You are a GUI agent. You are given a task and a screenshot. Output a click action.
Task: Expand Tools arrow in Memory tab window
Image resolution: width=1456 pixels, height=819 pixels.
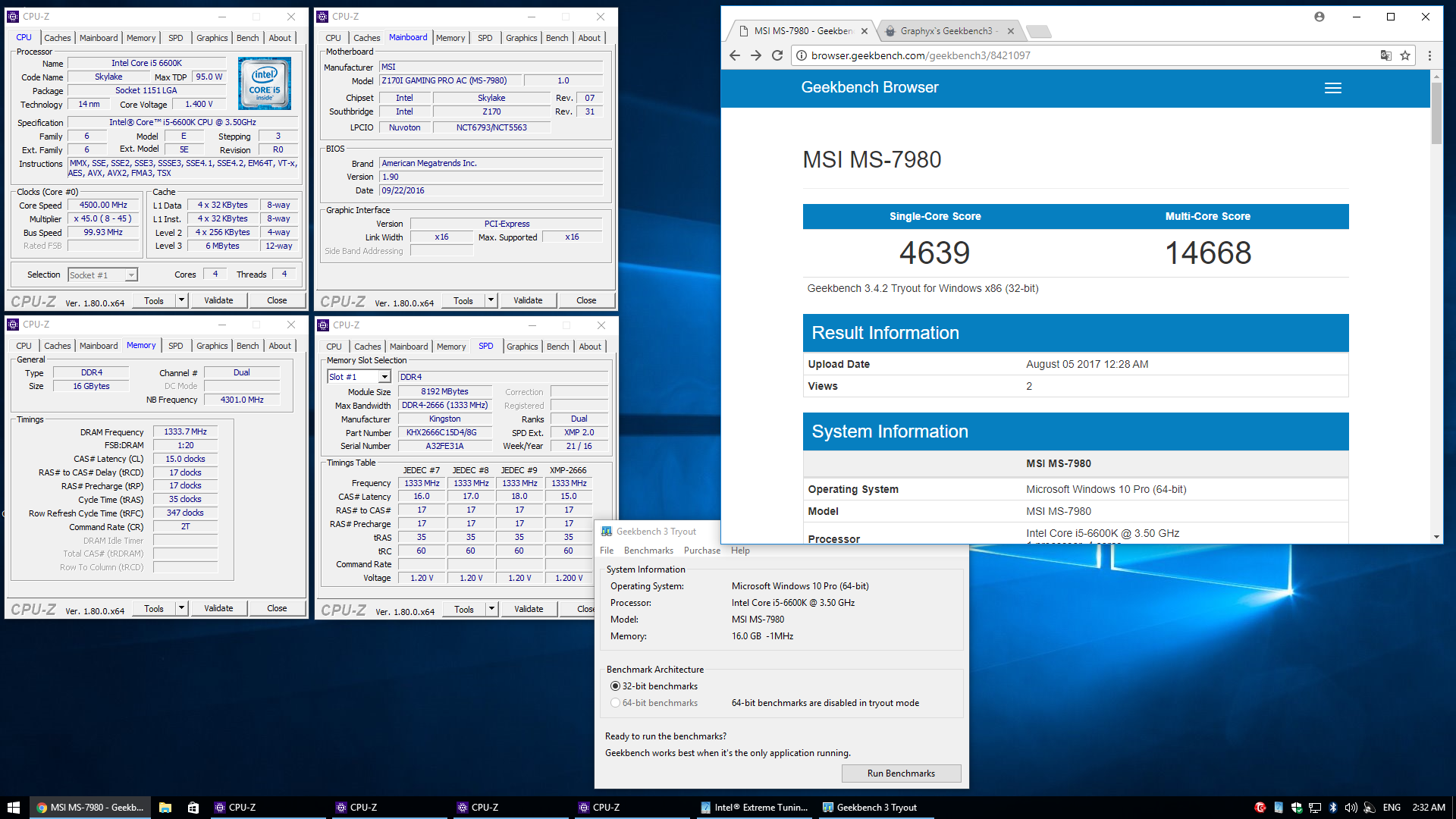click(x=181, y=608)
